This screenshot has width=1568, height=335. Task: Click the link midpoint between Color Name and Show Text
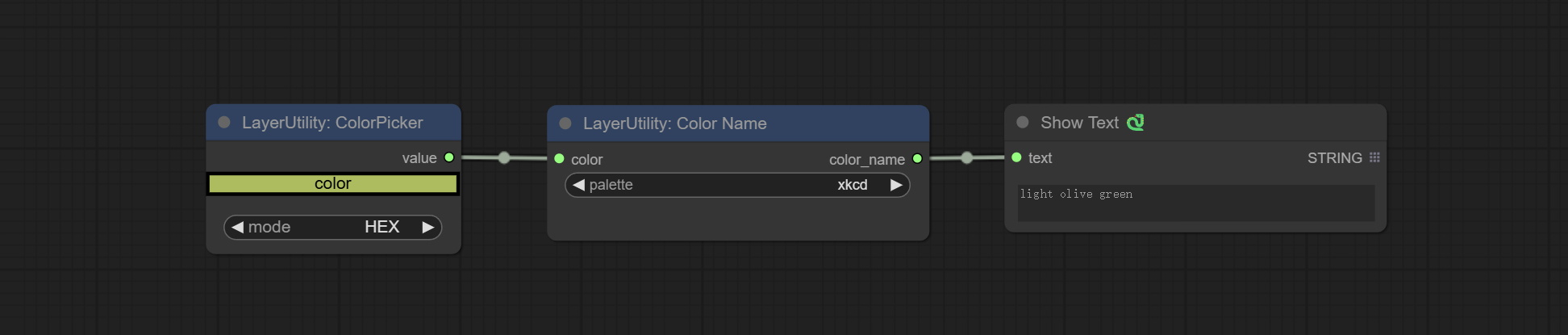pos(967,157)
